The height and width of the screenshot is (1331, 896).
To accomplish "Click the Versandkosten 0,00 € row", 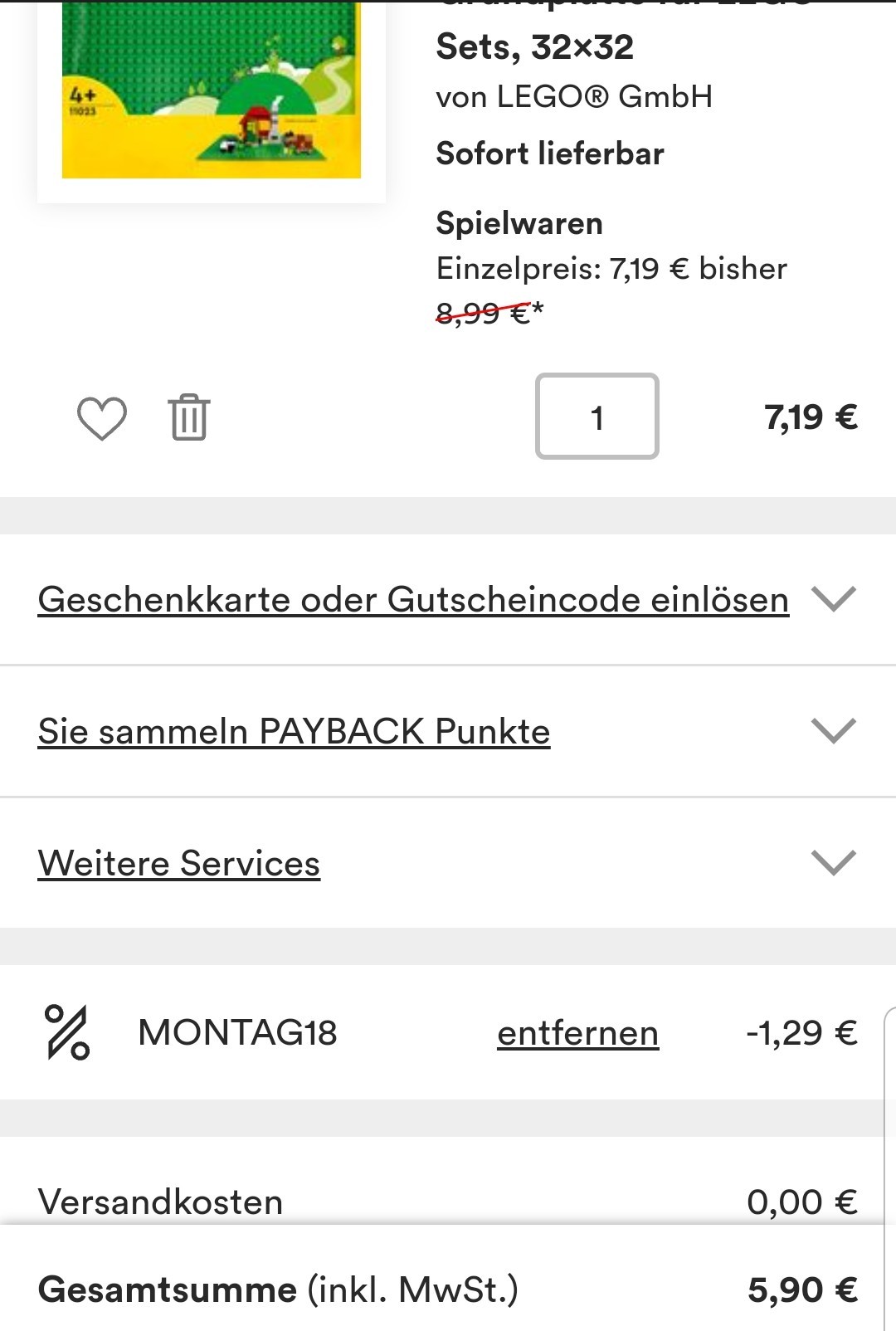I will (x=448, y=1202).
